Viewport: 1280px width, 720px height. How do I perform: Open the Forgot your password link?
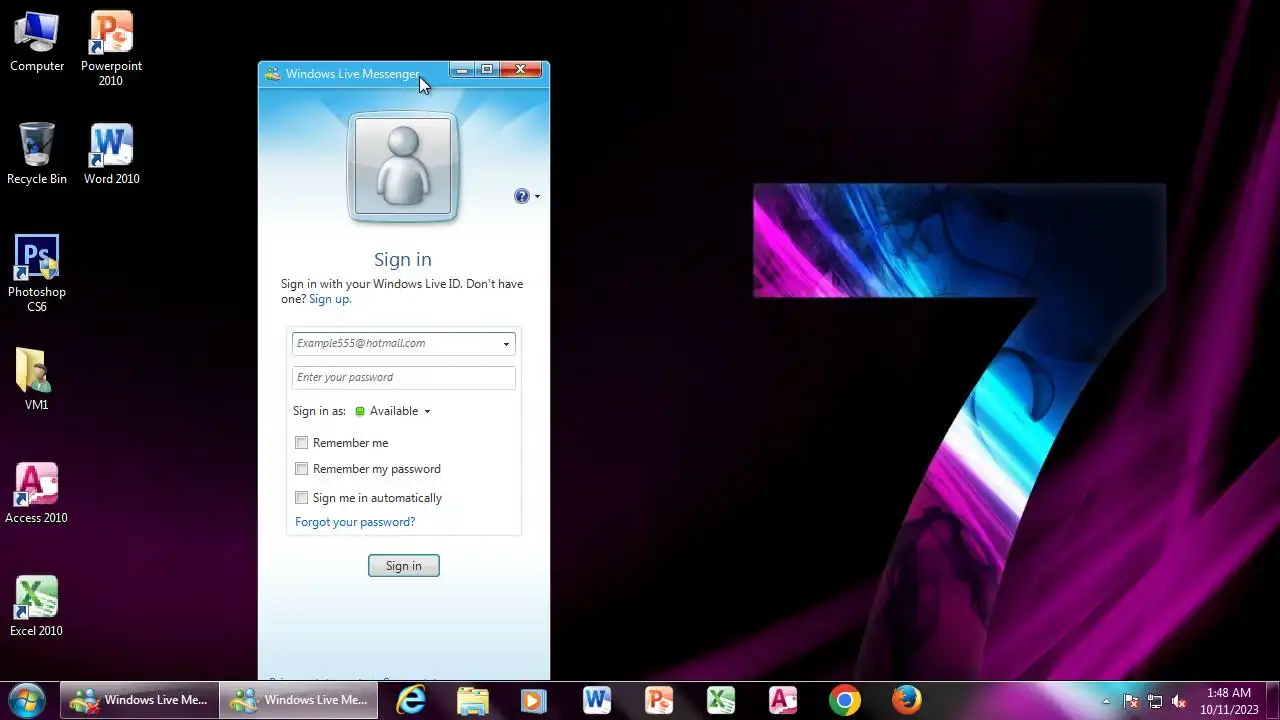(x=355, y=522)
